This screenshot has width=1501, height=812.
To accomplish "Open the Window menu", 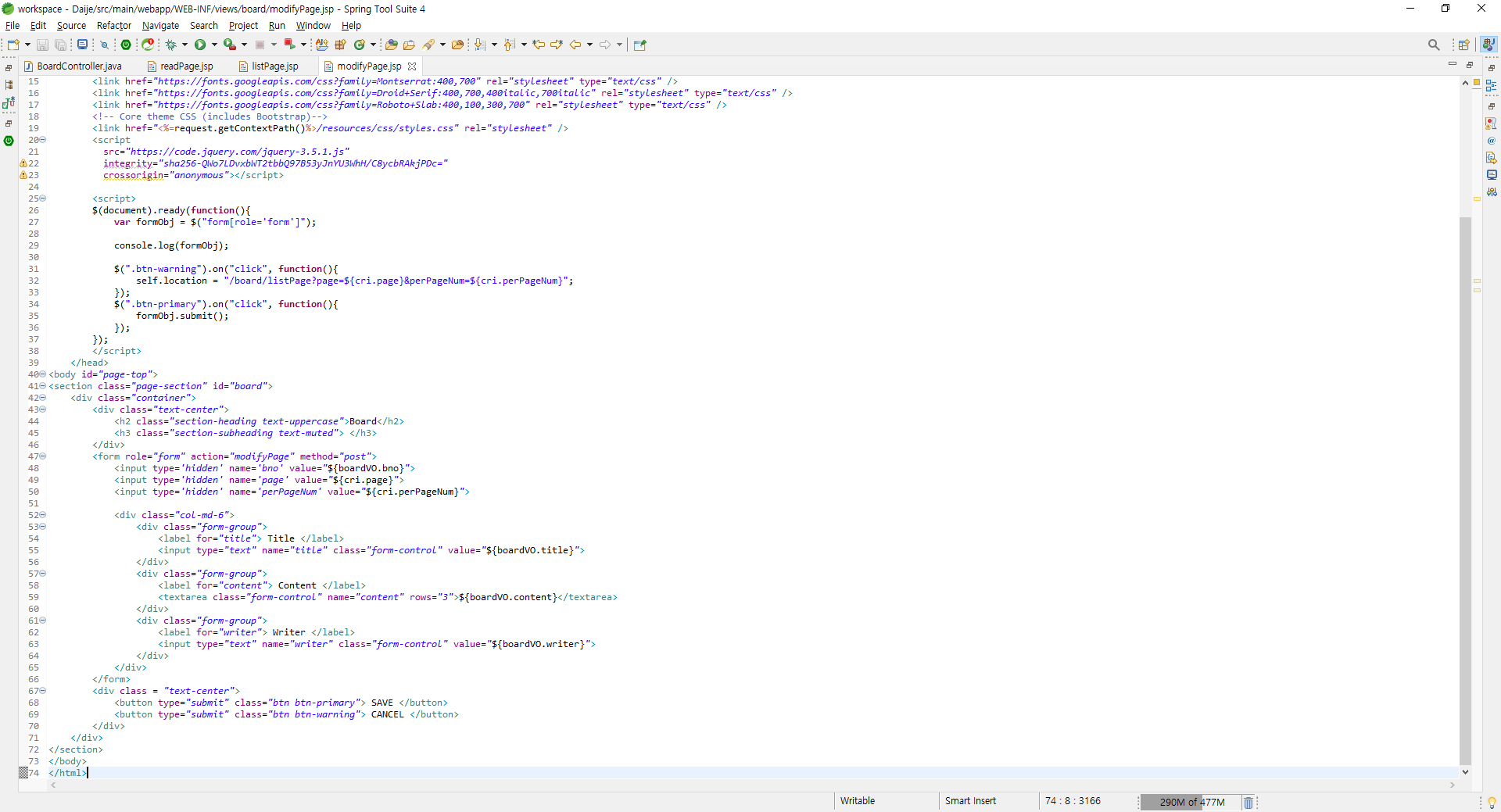I will coord(313,26).
